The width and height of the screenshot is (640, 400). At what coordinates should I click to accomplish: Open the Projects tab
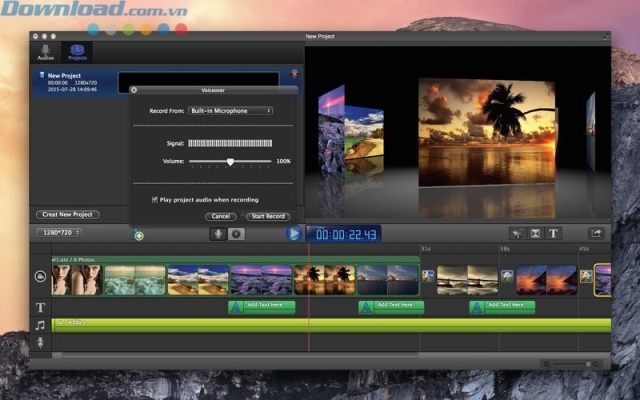77,51
